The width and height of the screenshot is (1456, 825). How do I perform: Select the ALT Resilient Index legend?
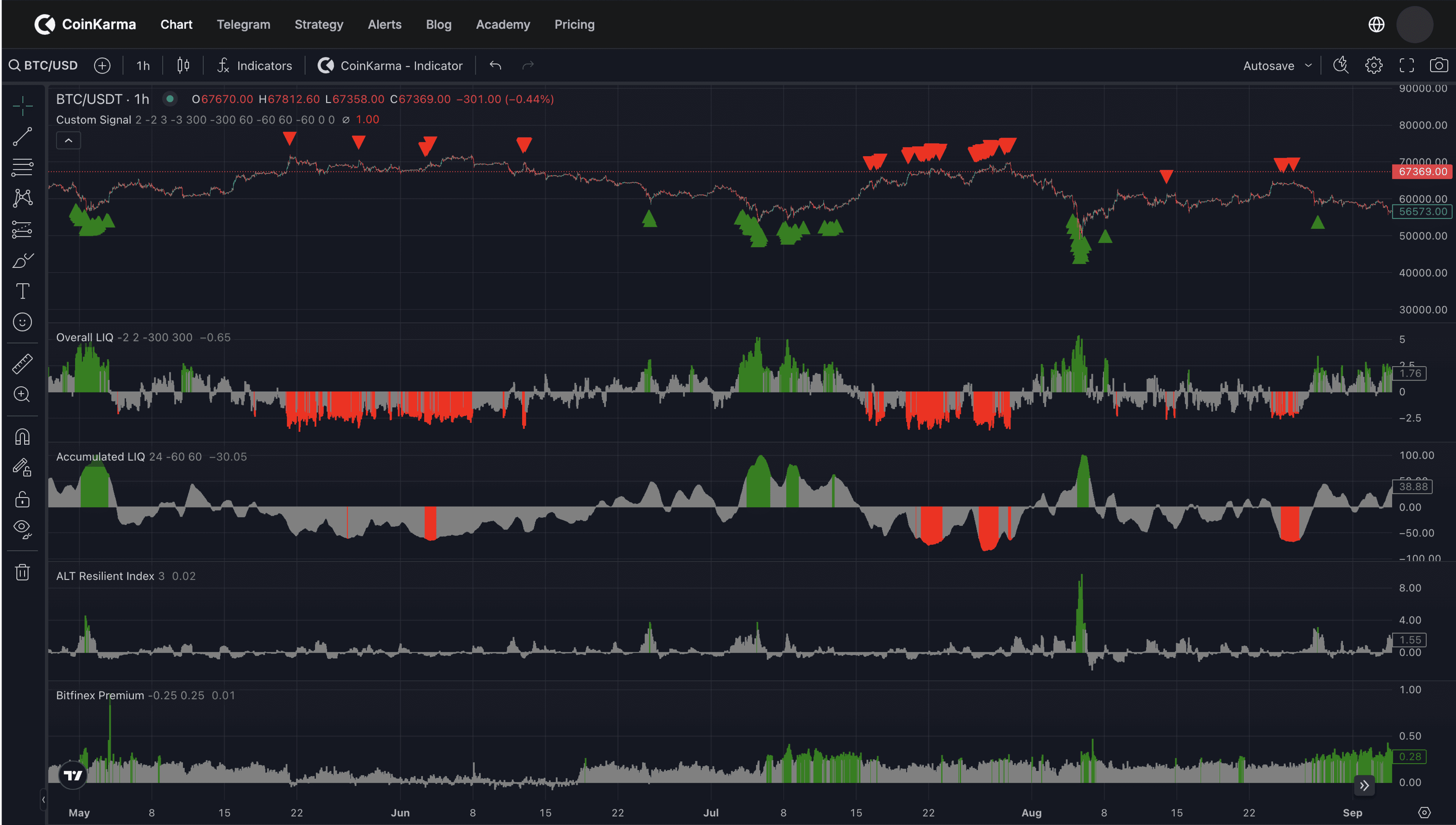[105, 576]
